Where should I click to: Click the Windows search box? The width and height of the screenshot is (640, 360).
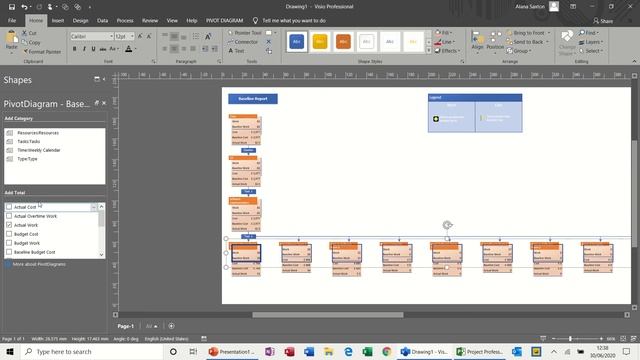[92, 351]
